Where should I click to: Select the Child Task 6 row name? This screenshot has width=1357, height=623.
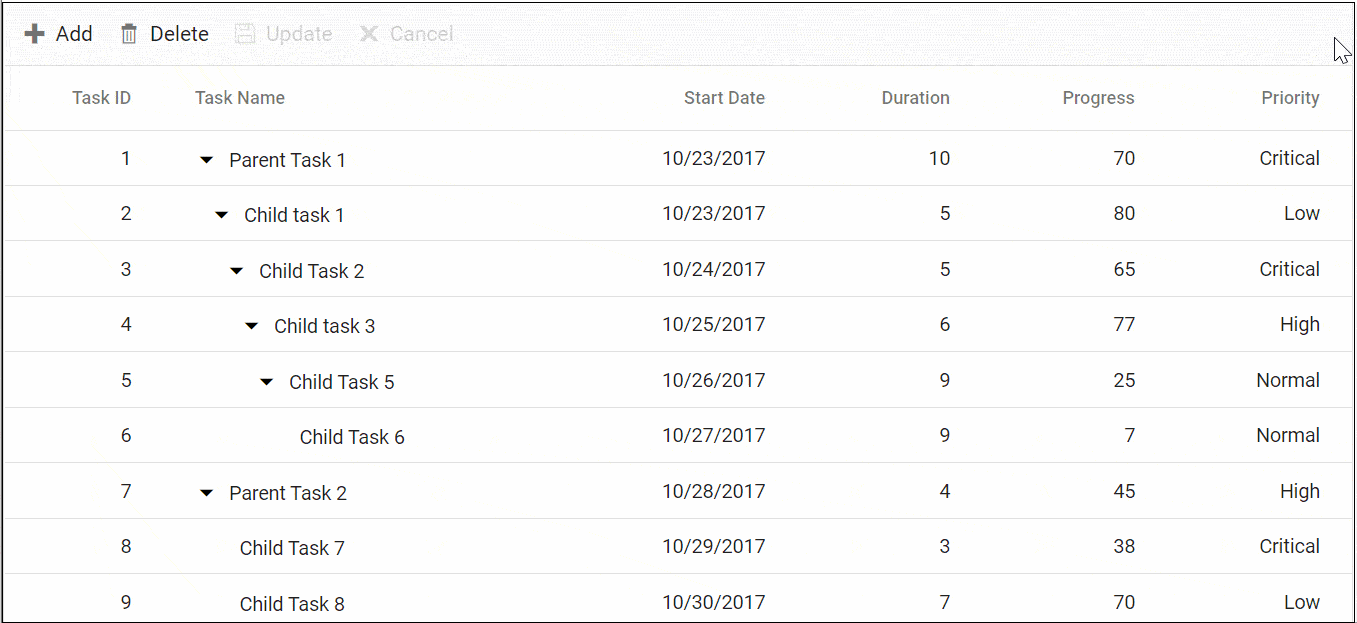click(x=352, y=437)
